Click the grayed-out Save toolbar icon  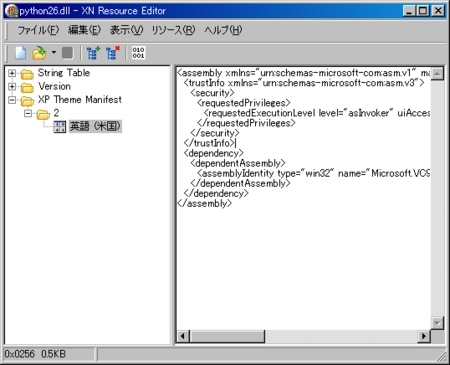68,53
